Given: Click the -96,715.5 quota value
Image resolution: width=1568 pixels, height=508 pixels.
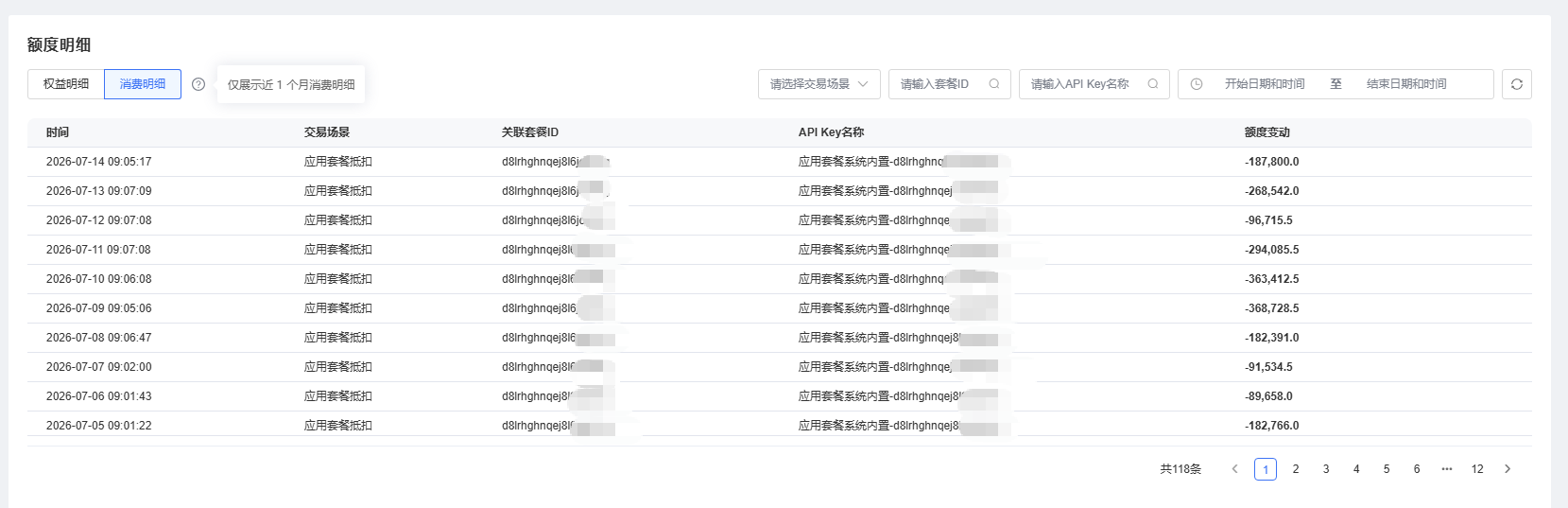Looking at the screenshot, I should (x=1269, y=220).
